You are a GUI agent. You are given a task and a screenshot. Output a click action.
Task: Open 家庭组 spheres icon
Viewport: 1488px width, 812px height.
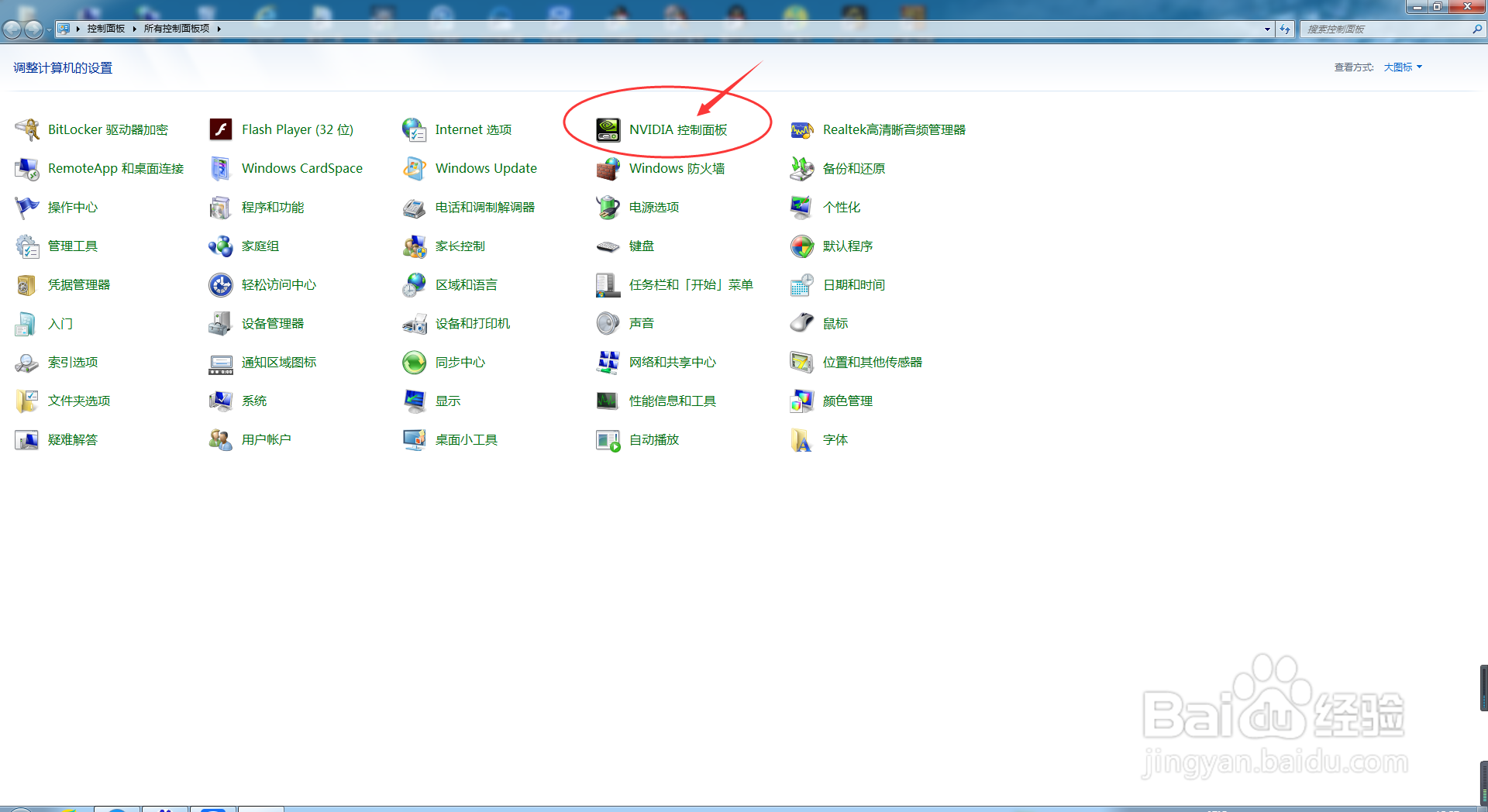click(x=221, y=246)
